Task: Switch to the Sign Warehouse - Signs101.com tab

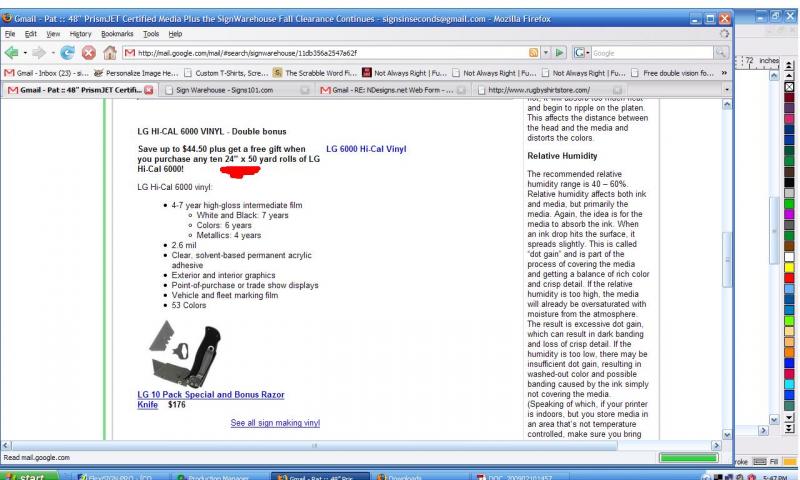Action: (236, 90)
